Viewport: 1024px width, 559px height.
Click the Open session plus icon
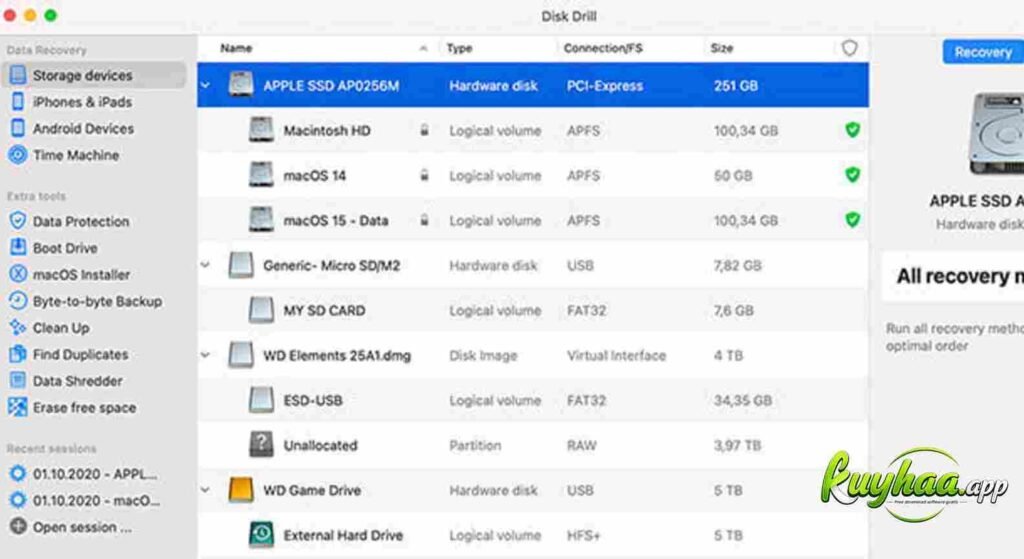pos(18,526)
